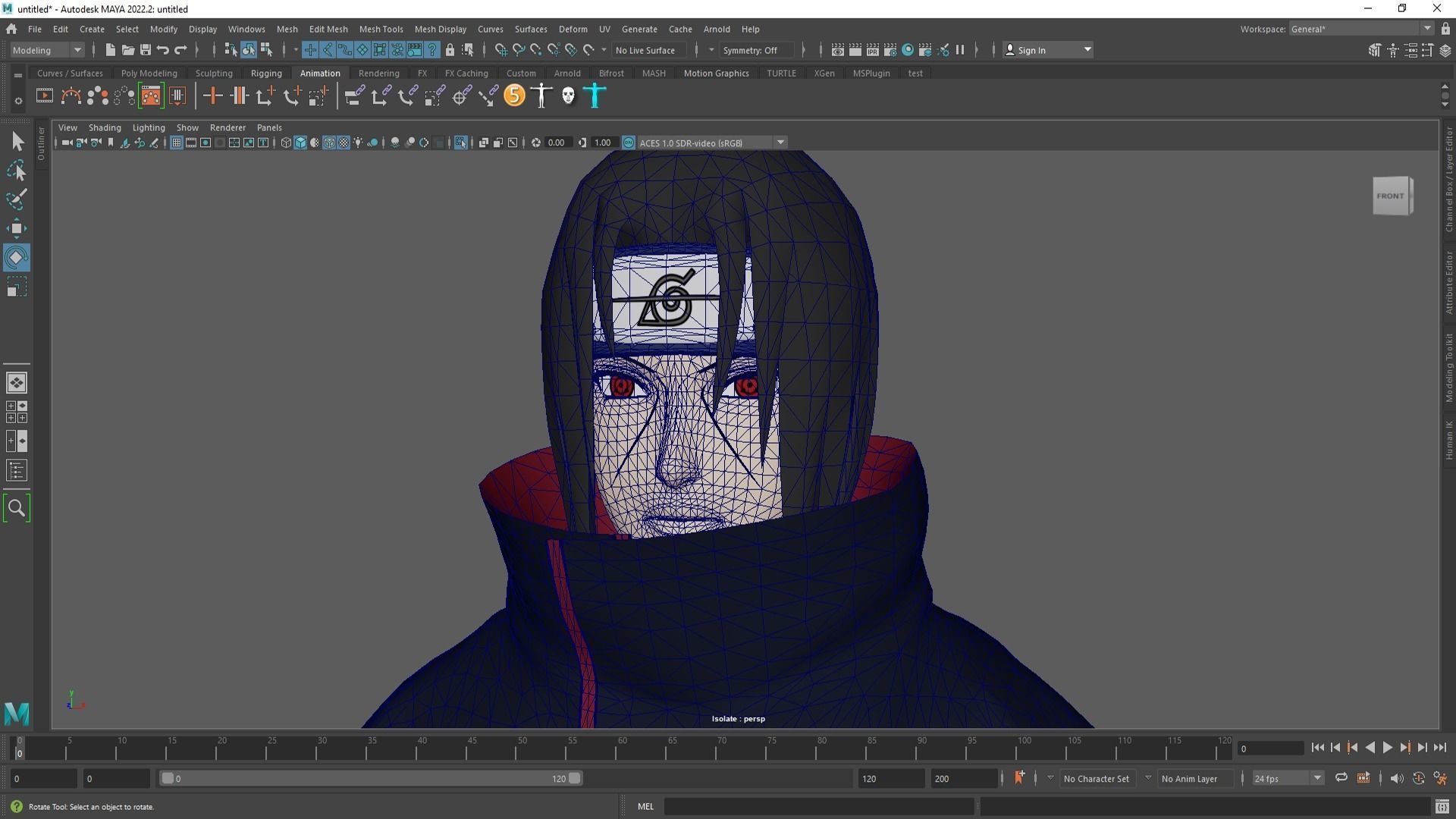Click the Set Key shelf icon
This screenshot has height=819, width=1456.
[212, 96]
